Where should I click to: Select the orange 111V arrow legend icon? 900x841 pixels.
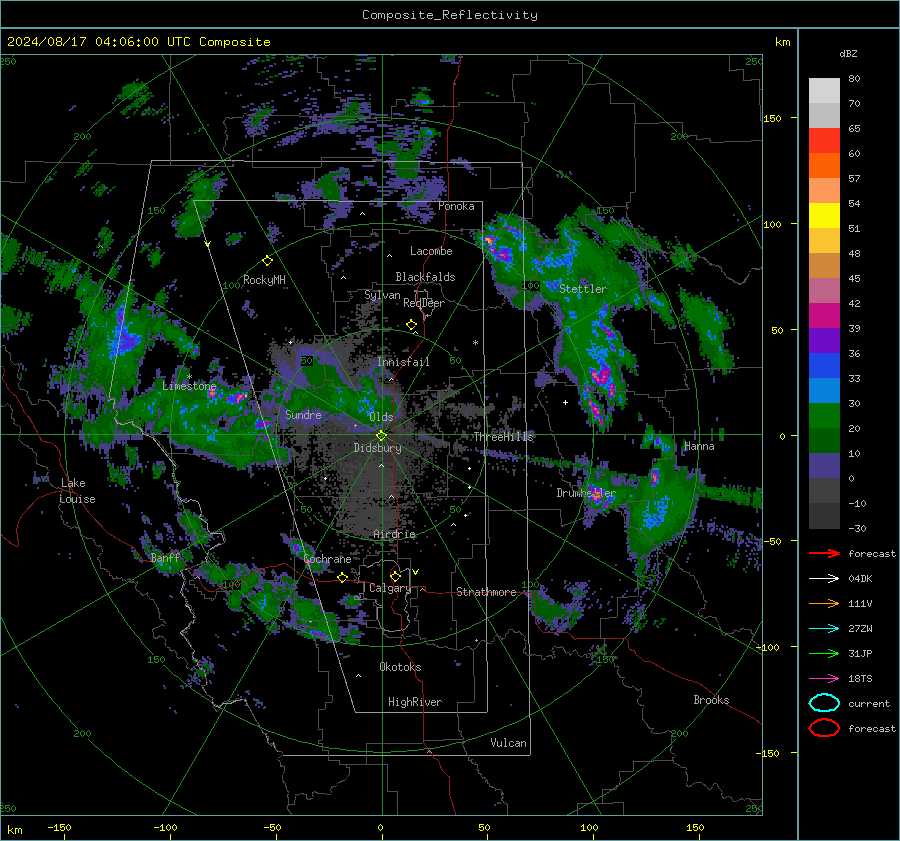point(824,603)
